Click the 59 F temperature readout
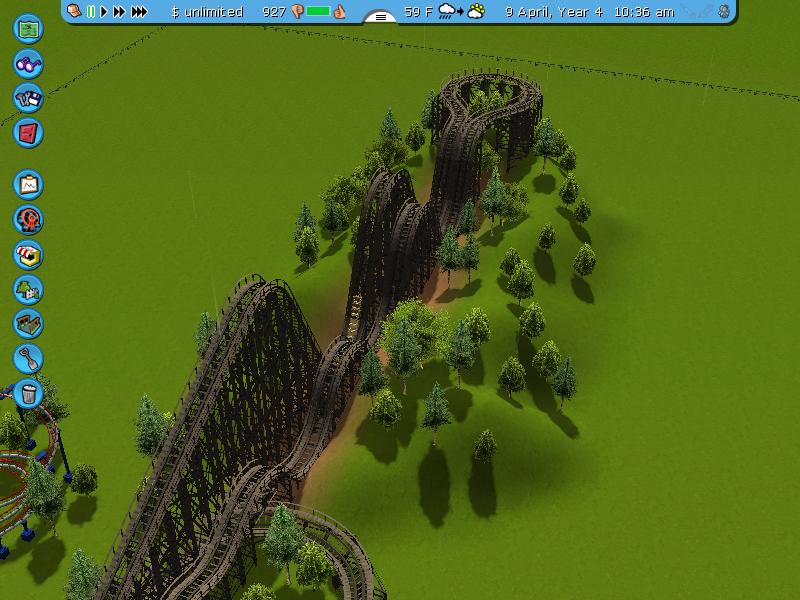Viewport: 800px width, 600px height. click(418, 12)
